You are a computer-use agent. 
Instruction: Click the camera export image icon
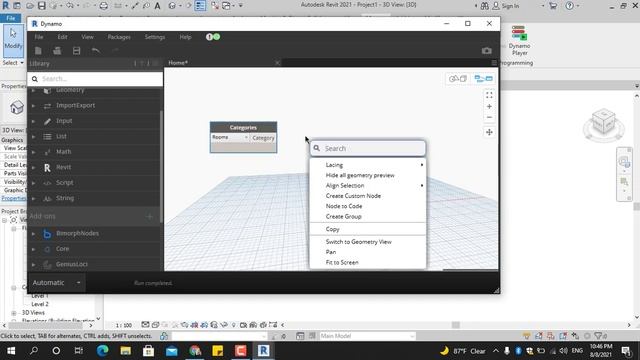(487, 51)
